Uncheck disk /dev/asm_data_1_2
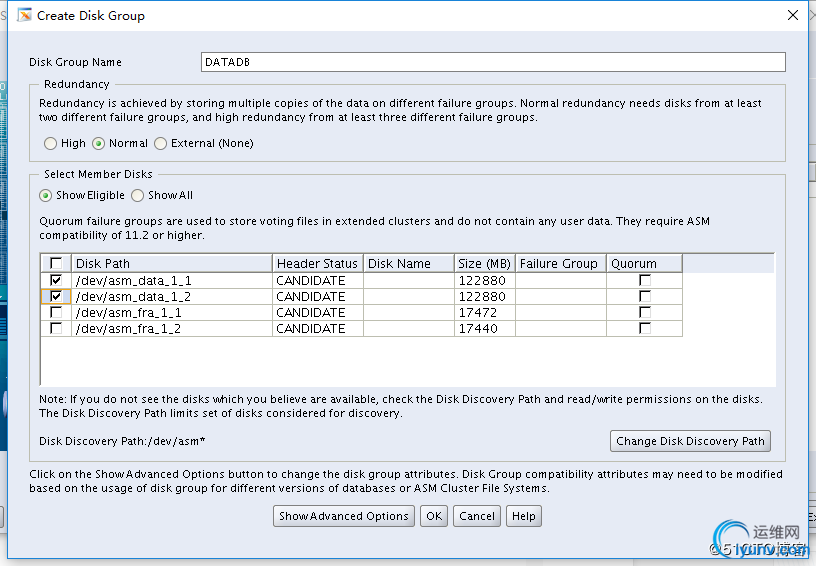 tap(56, 297)
